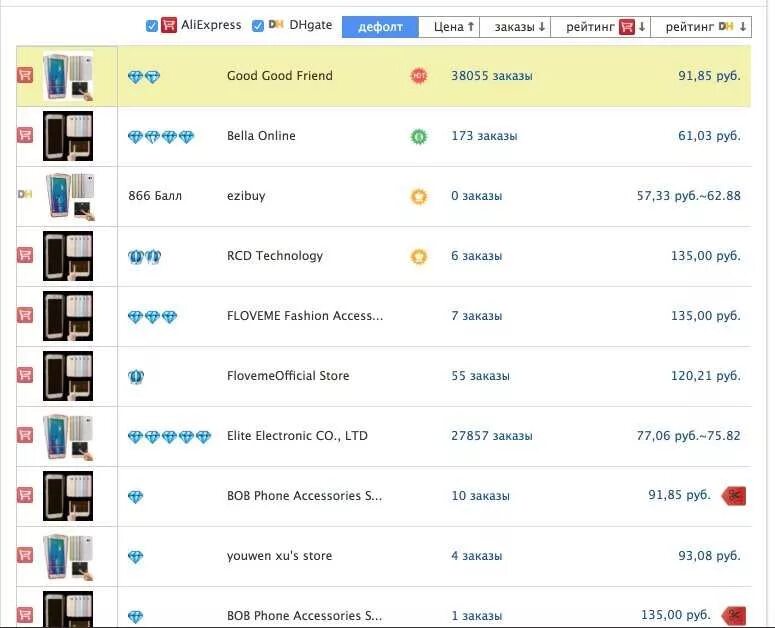Click five-diamond rating of Elite Electronic
The image size is (775, 628).
point(169,437)
